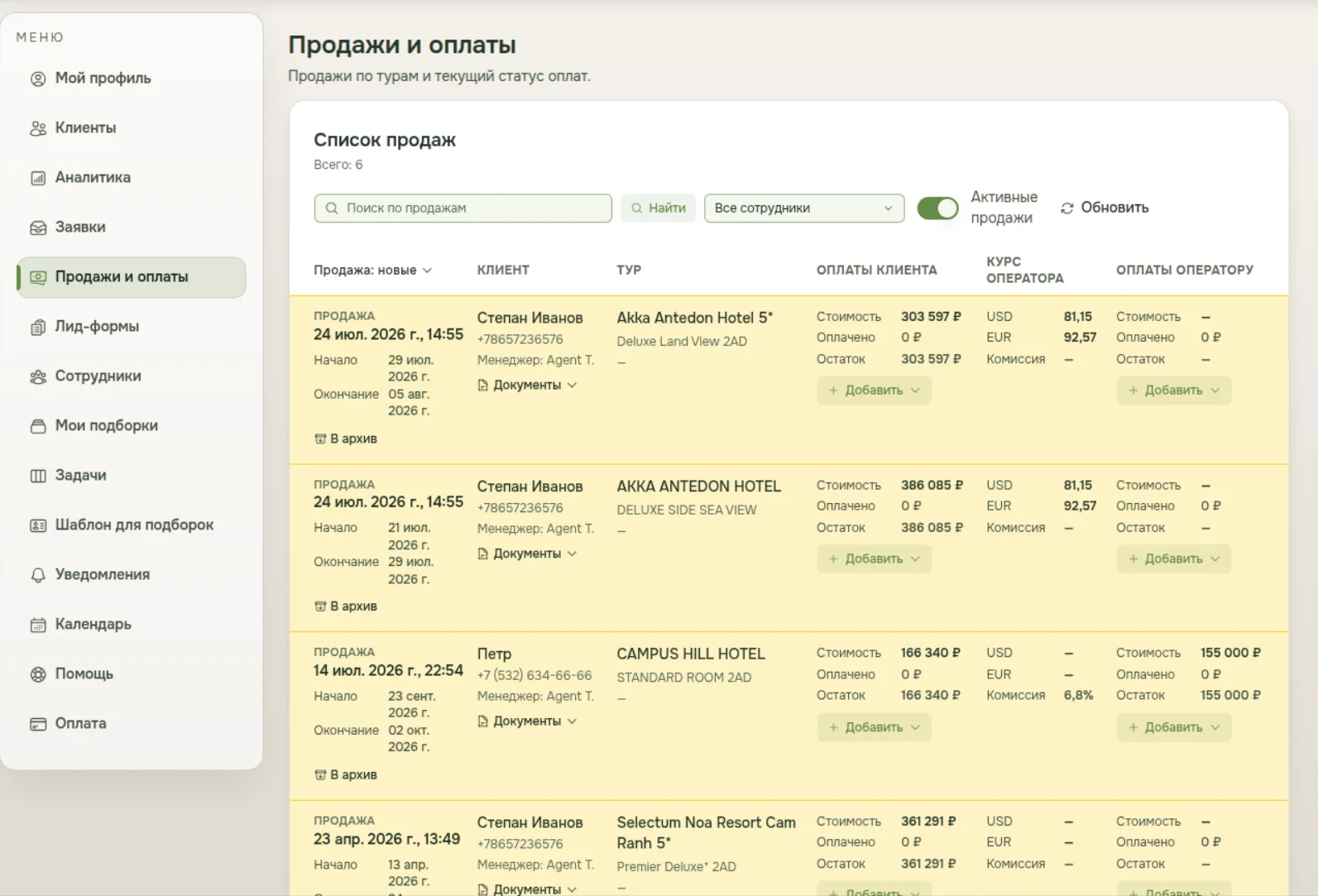Click the lifebuoy icon next to Помощь
The image size is (1318, 896).
38,674
